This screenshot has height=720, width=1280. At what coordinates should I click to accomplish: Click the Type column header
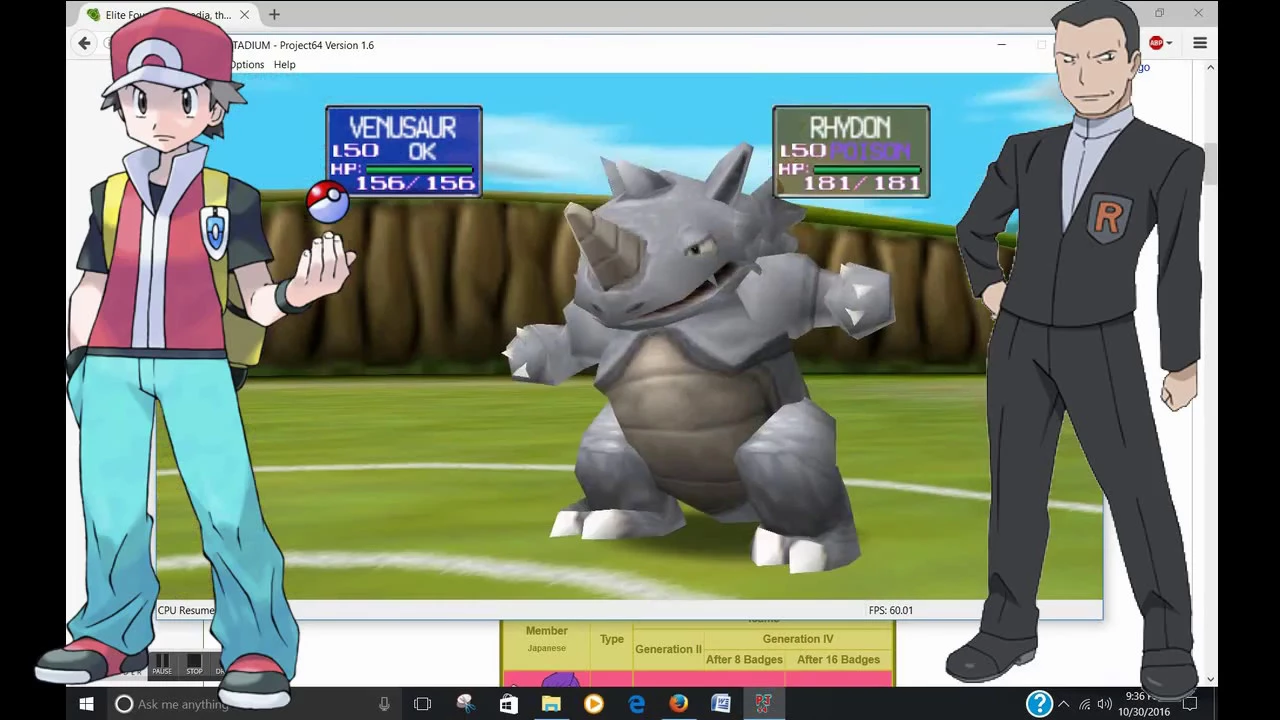612,639
